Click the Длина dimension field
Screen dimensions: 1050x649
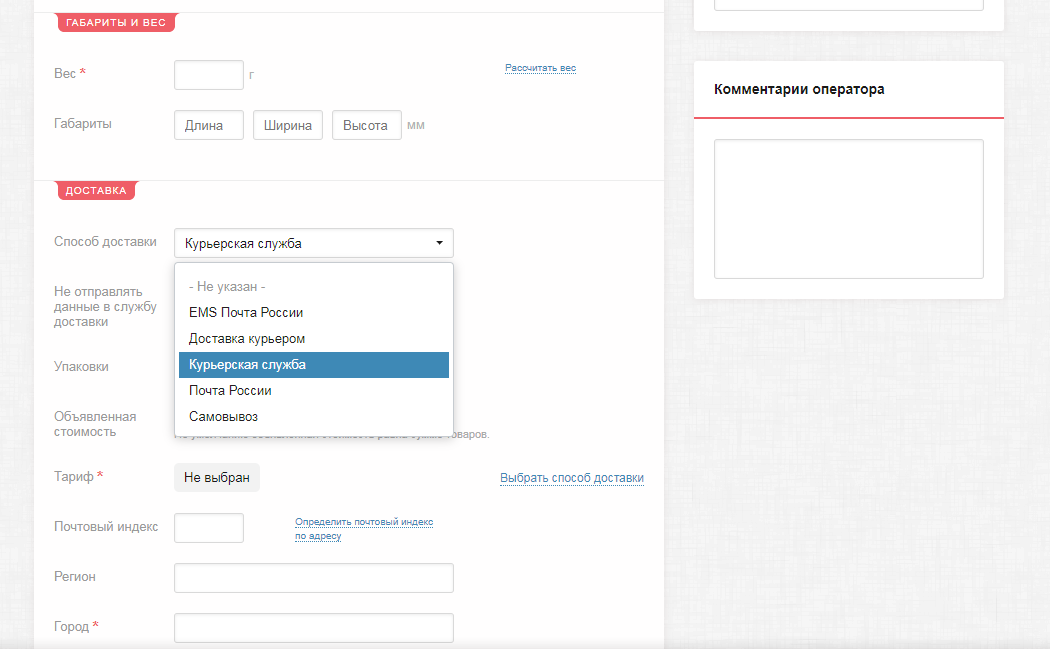click(x=209, y=125)
